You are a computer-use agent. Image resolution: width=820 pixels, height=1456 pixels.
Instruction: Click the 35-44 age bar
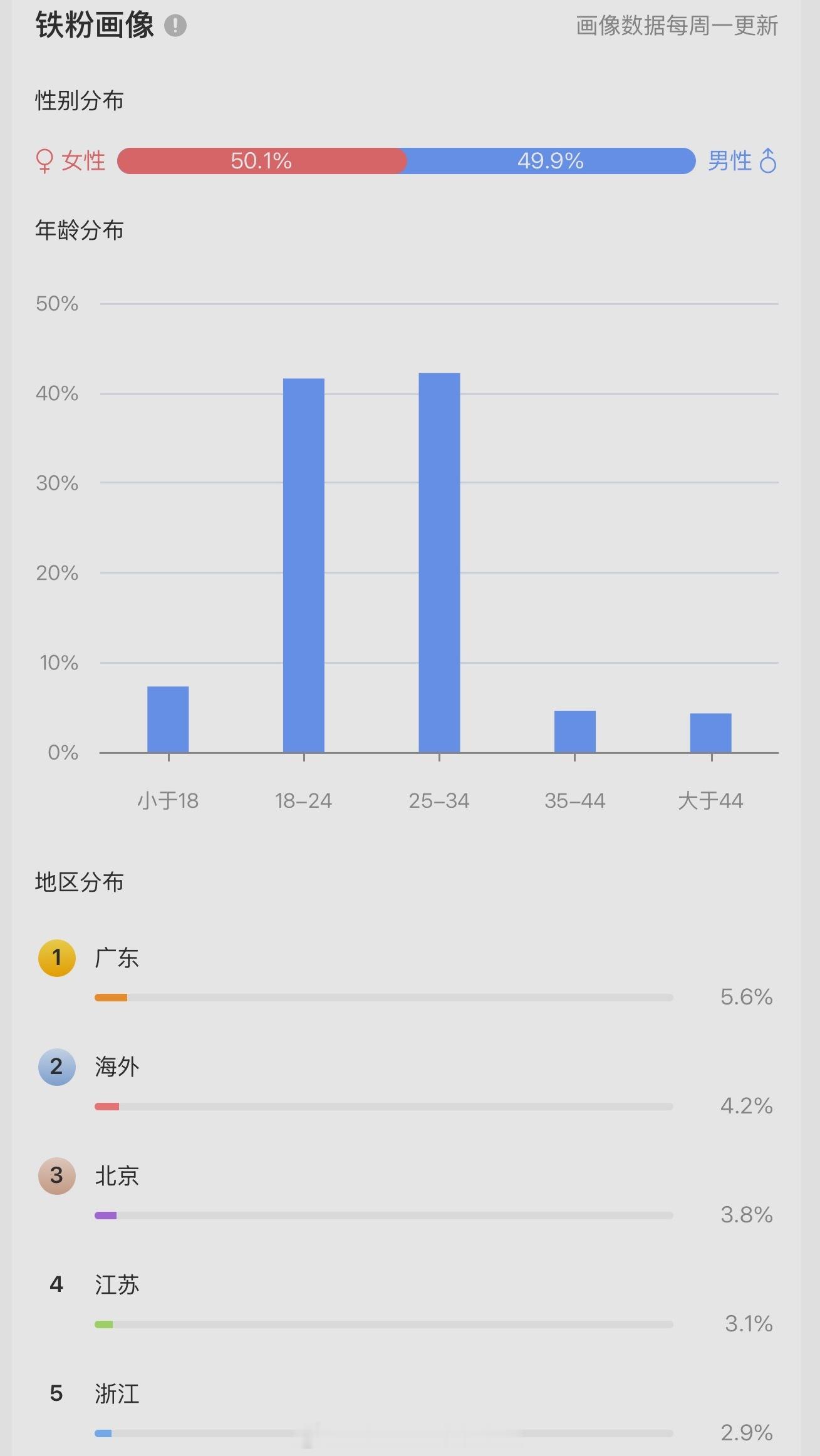(575, 731)
